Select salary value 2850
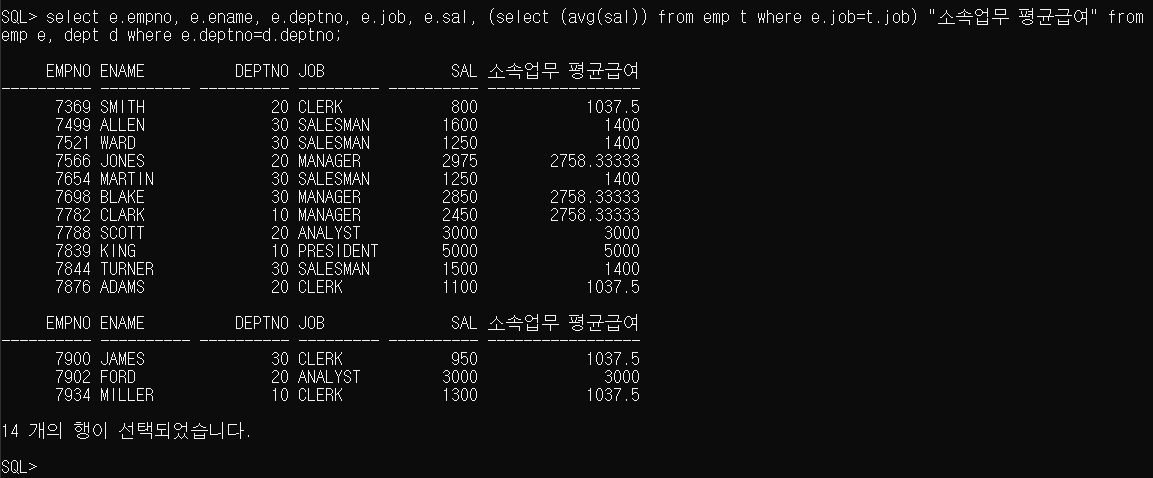Screen dimensions: 1153x478 [x=460, y=197]
